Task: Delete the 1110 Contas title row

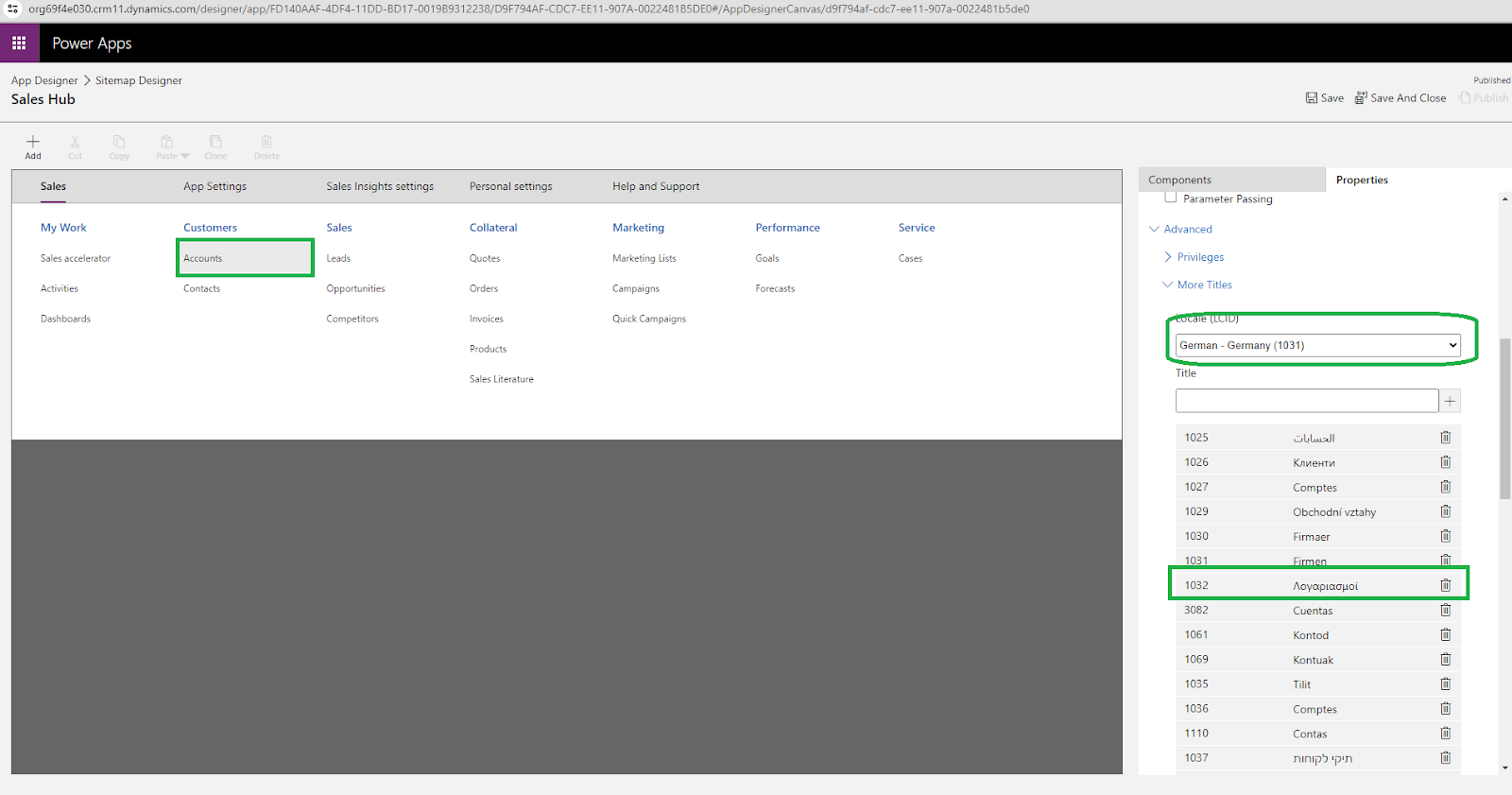Action: coord(1445,733)
